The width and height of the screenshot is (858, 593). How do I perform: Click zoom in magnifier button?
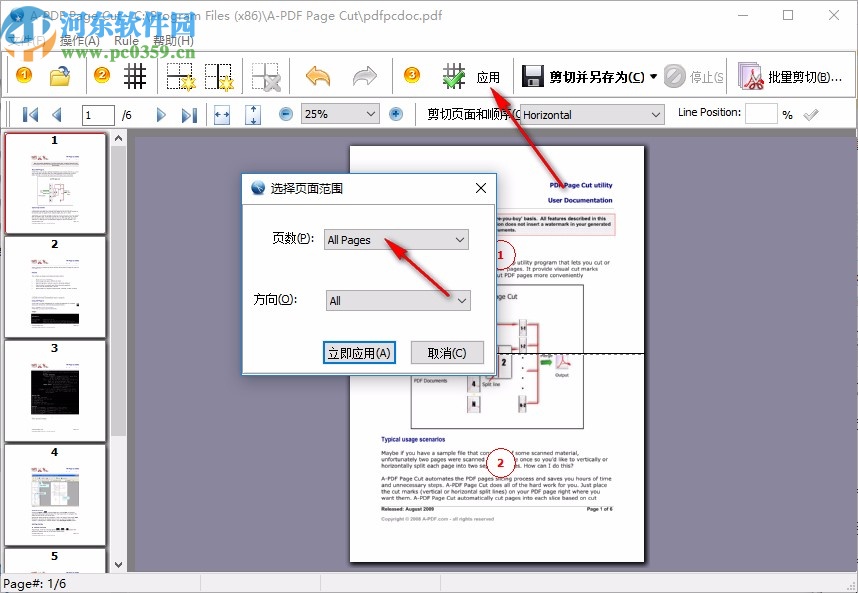click(394, 114)
